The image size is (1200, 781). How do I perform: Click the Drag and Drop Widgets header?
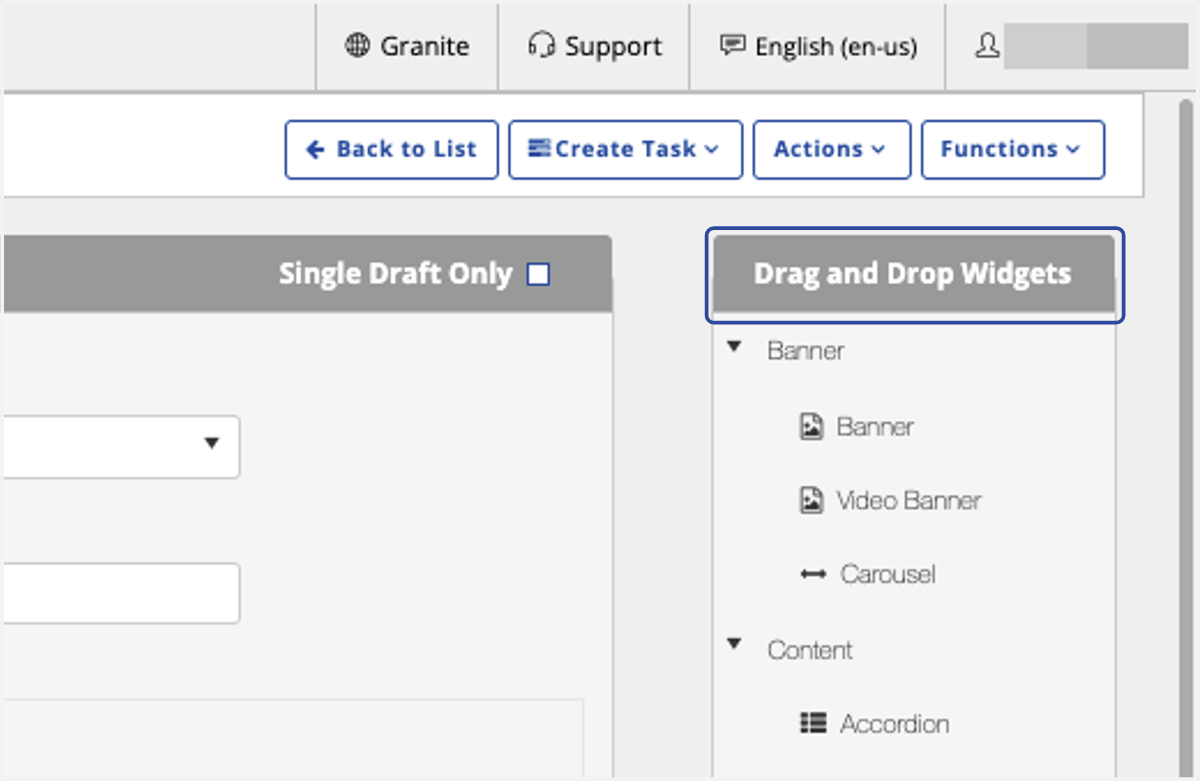[x=915, y=275]
